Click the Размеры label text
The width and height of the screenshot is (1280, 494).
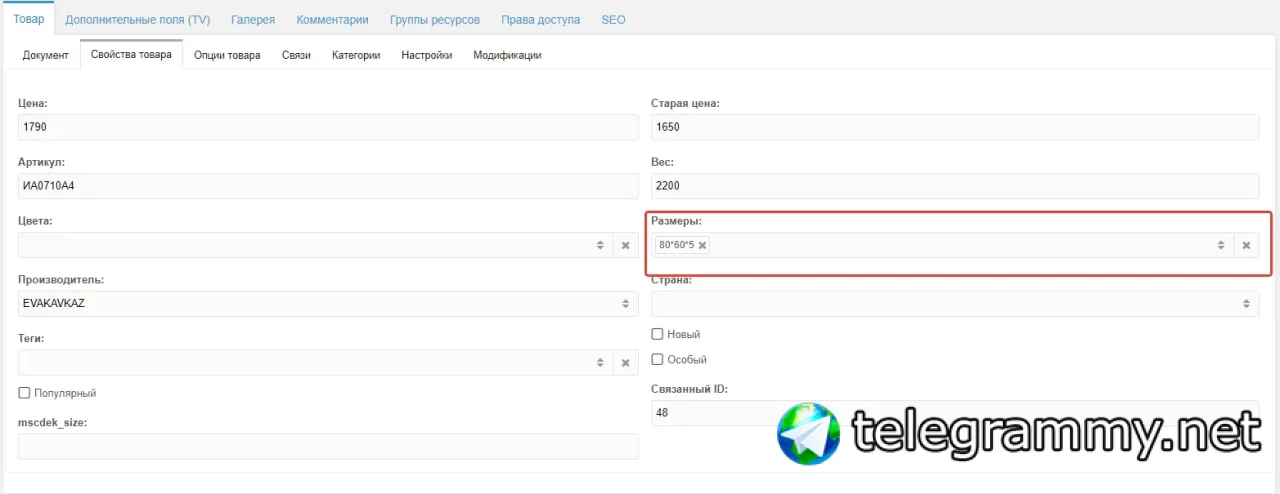click(x=678, y=220)
